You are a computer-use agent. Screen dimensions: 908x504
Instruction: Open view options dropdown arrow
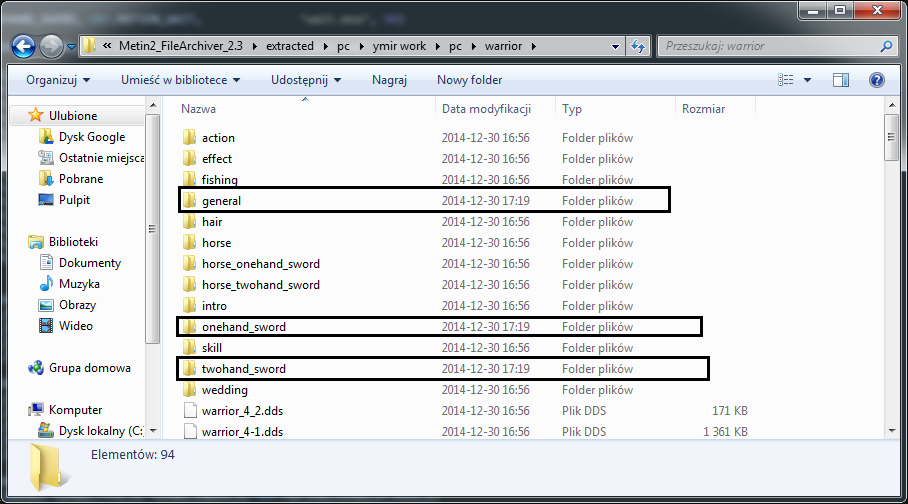807,80
